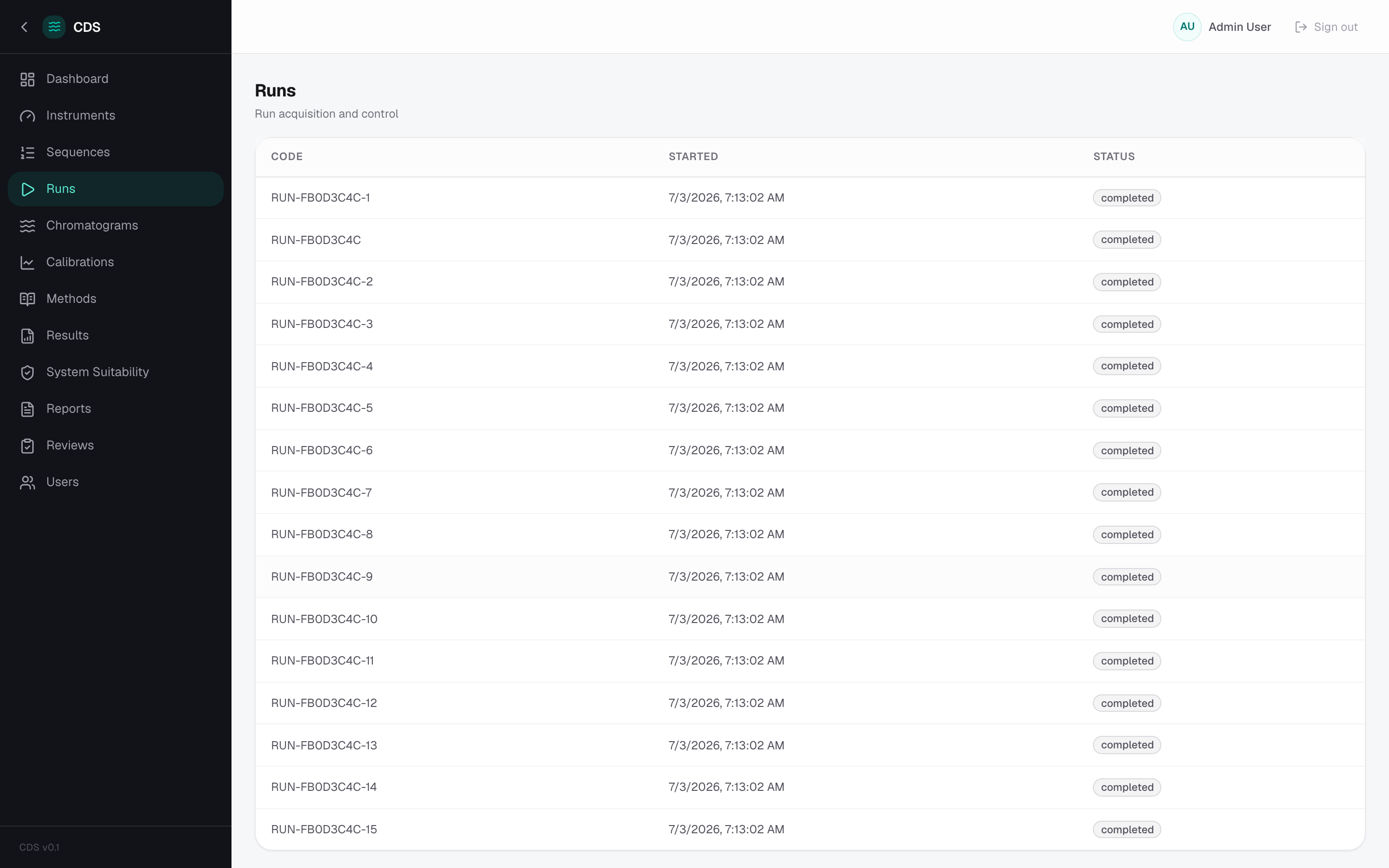Viewport: 1389px width, 868px height.
Task: Click the Reviews clipboard icon
Action: [x=27, y=446]
